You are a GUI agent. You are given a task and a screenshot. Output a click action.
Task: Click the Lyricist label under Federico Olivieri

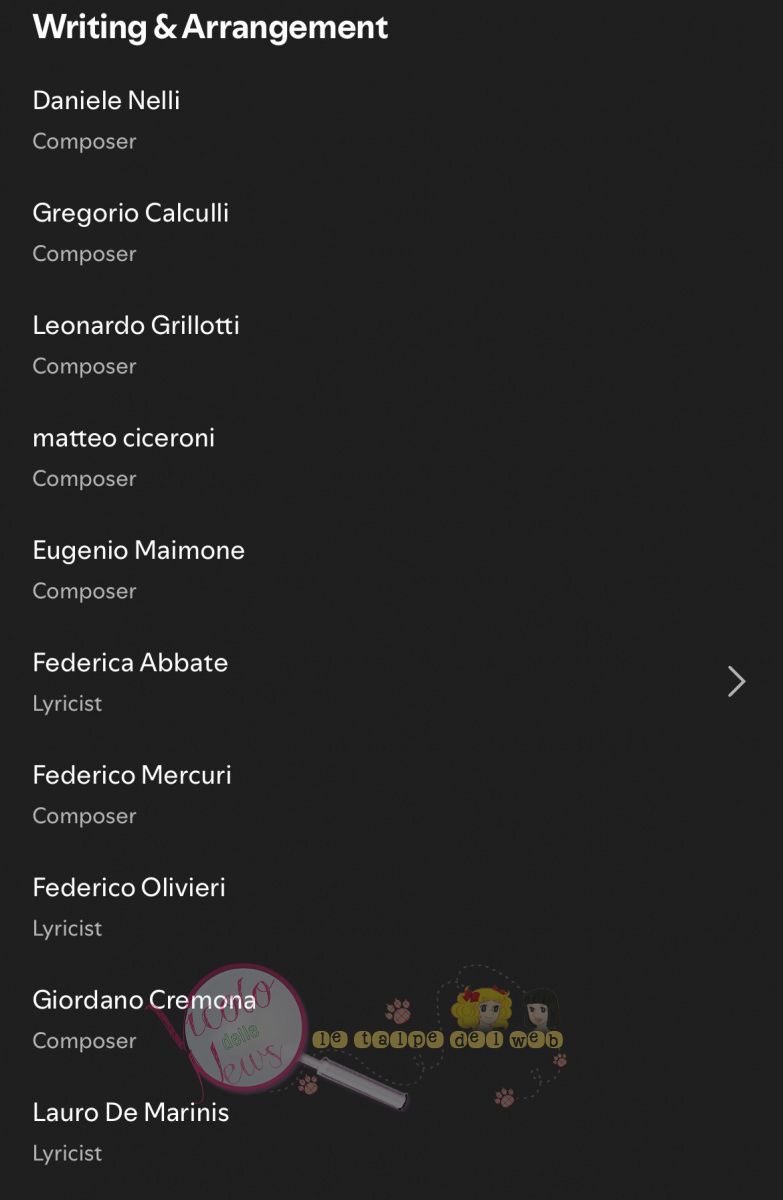coord(67,929)
